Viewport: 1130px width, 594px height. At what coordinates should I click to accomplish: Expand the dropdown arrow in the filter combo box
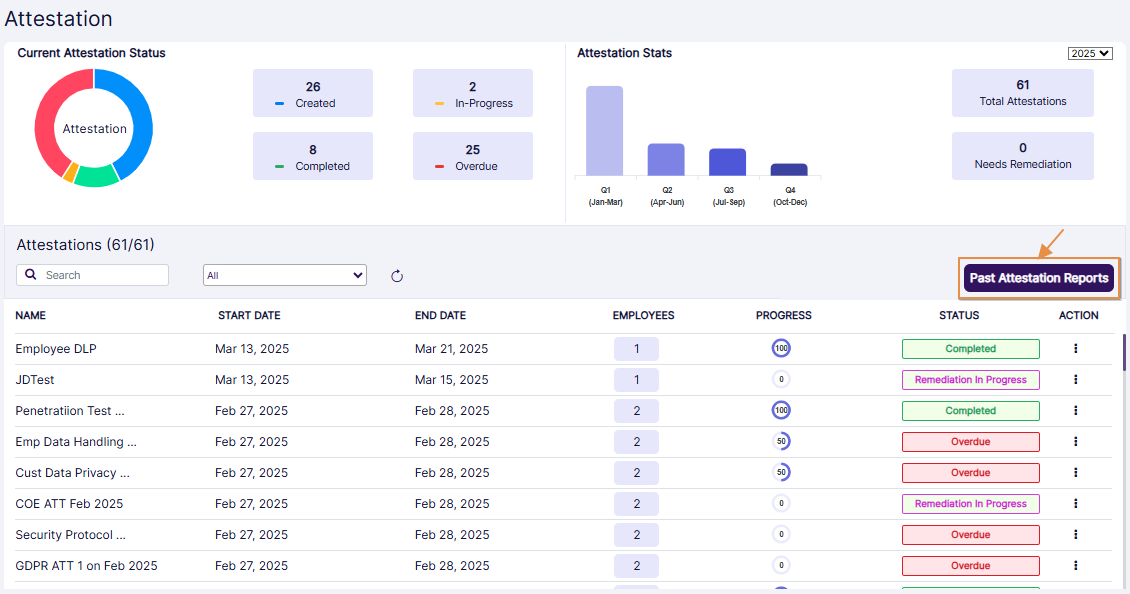[x=357, y=274]
